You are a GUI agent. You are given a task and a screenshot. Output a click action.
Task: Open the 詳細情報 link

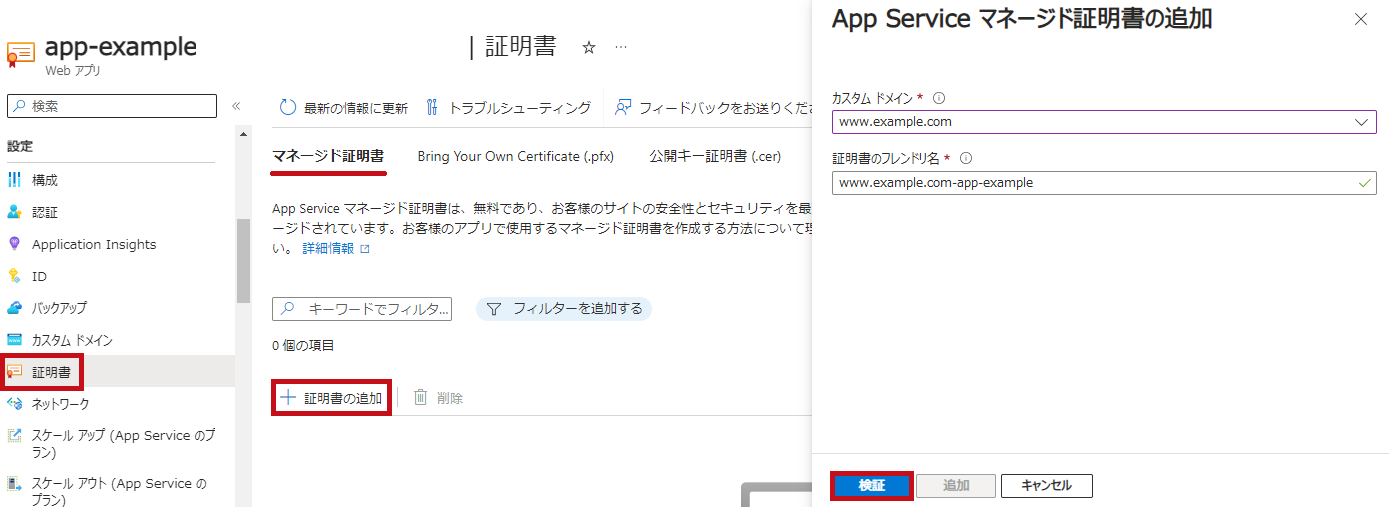(328, 249)
